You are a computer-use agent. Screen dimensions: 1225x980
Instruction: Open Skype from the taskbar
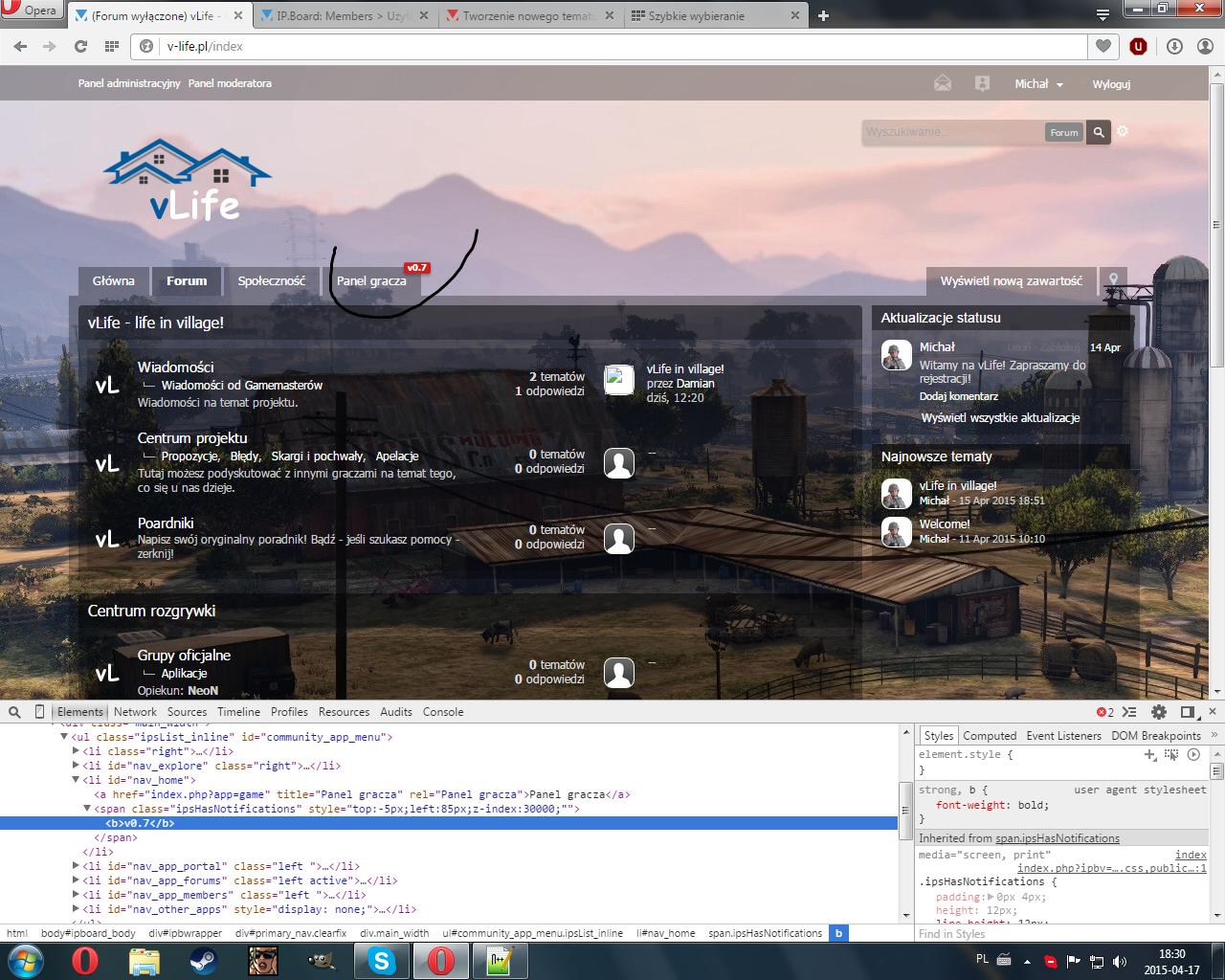(382, 959)
